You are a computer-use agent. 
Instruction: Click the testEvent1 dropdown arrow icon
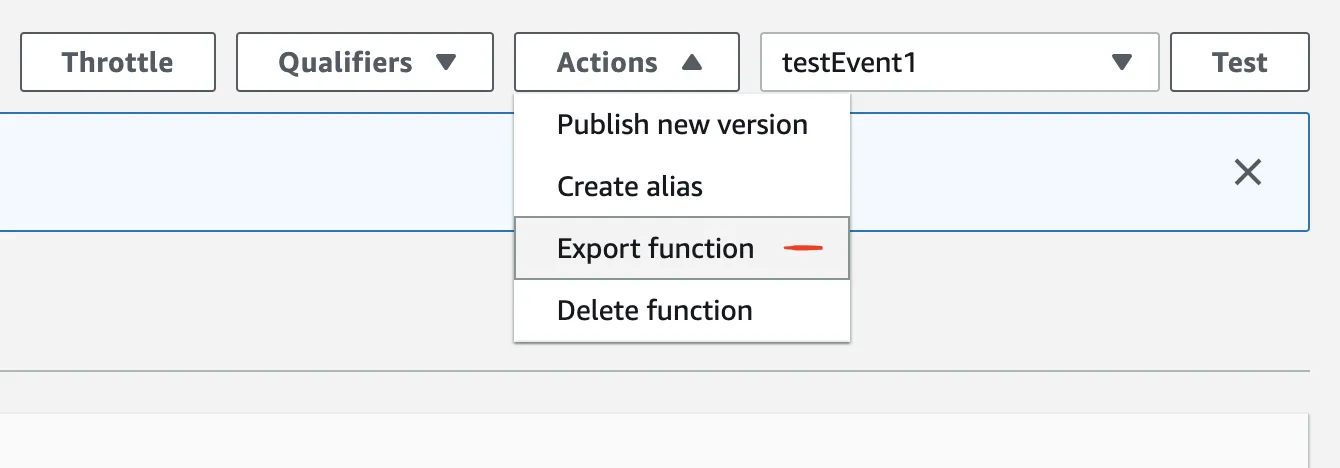(1122, 62)
